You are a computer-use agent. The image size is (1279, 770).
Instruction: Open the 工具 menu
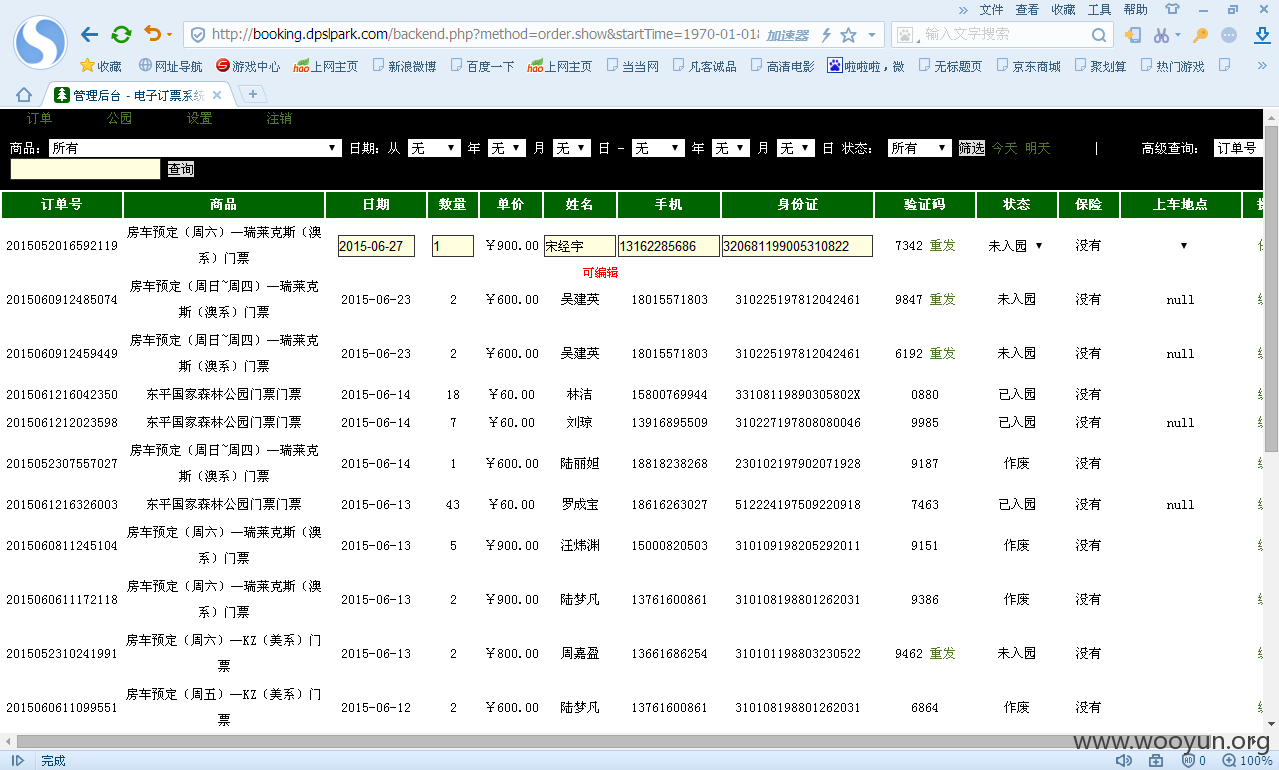pyautogui.click(x=1099, y=9)
